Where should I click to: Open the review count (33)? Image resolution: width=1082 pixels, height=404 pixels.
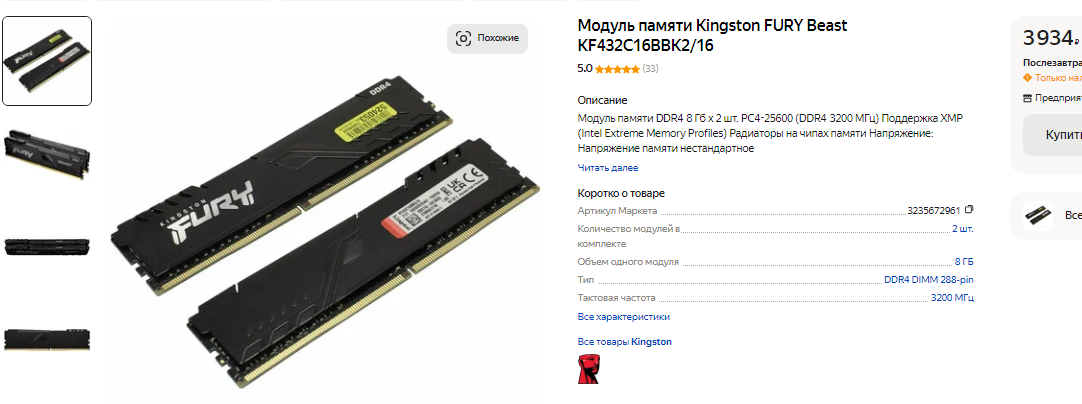click(650, 69)
